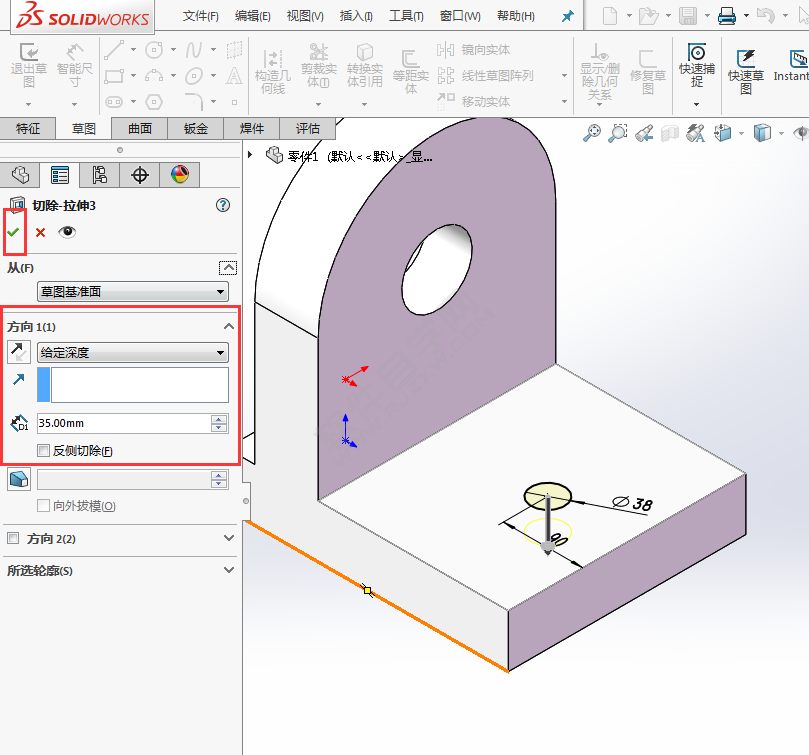
Task: Switch to the DisplayManager colored sphere tab
Action: 181,174
